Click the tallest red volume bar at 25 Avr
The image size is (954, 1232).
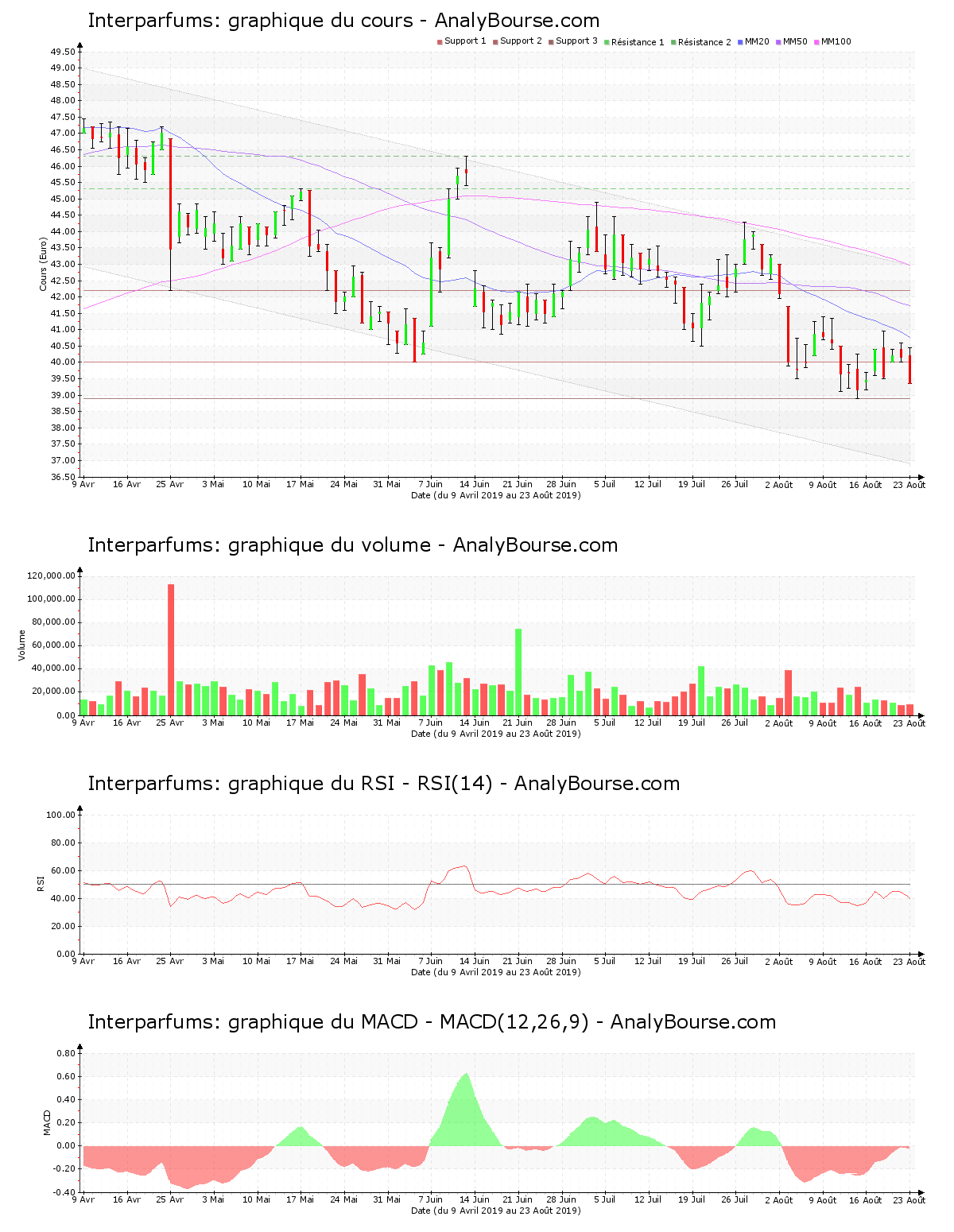pyautogui.click(x=171, y=649)
